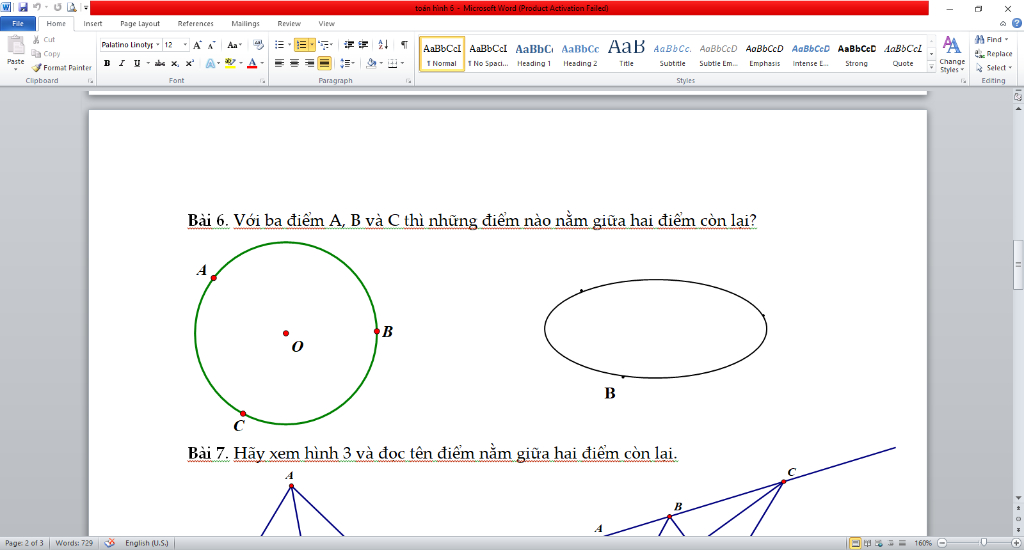Open Microsoft Word Help question mark
Image resolution: width=1024 pixels, height=550 pixels.
[1016, 24]
